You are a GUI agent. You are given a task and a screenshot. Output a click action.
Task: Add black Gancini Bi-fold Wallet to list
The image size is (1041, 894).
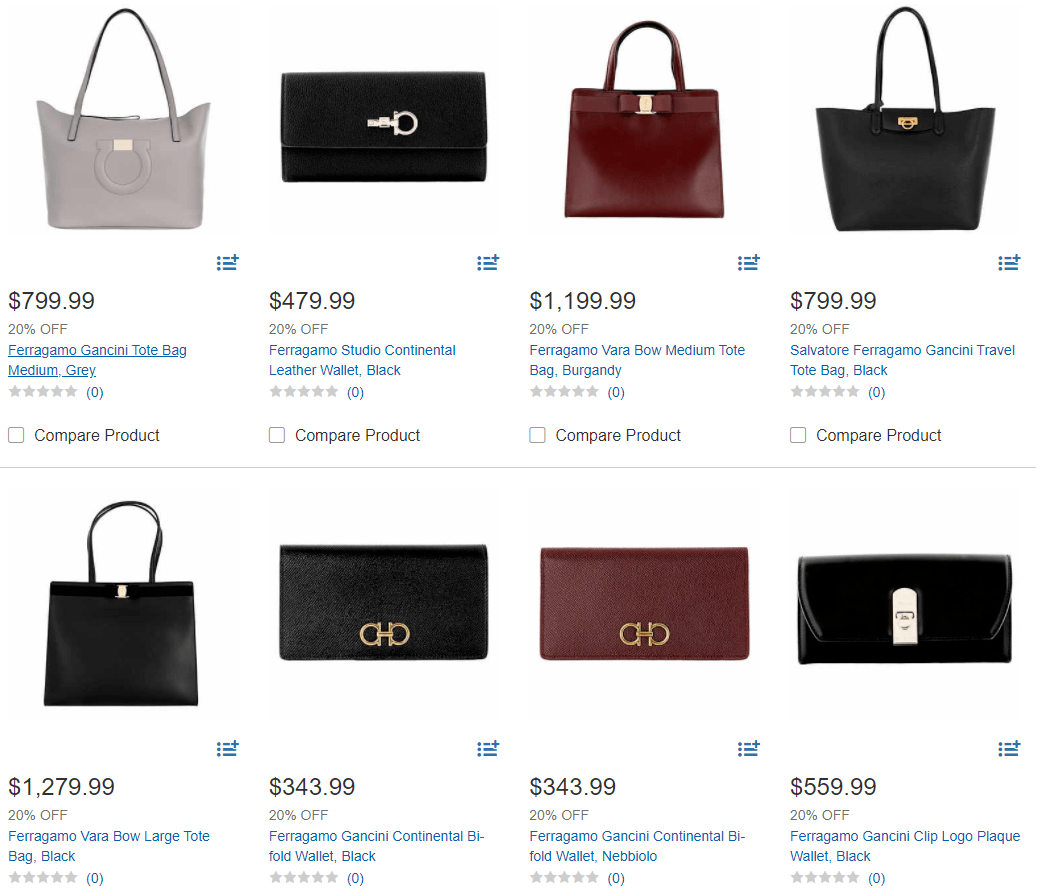488,748
